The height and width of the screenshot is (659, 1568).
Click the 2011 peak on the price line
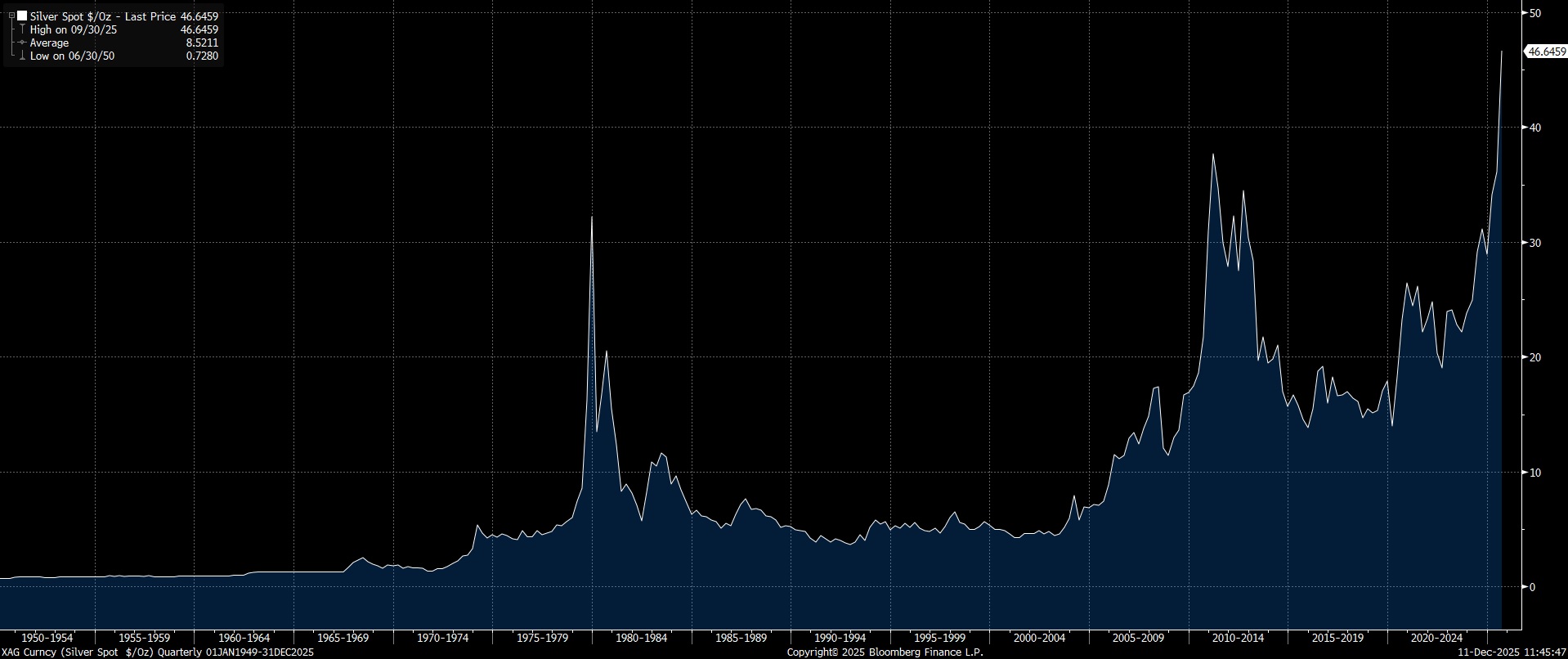click(x=1212, y=155)
